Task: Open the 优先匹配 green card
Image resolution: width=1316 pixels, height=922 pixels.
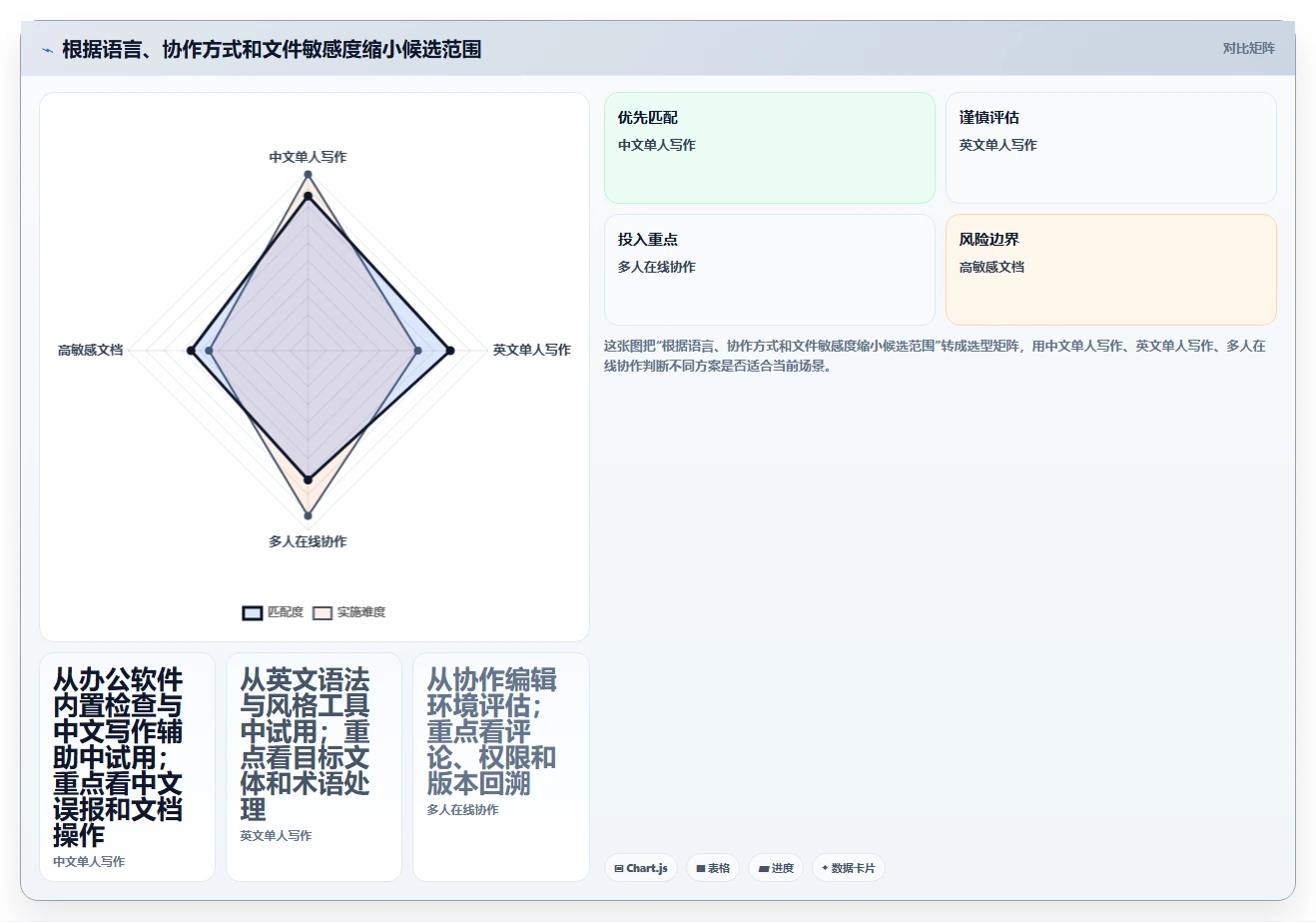Action: [770, 148]
